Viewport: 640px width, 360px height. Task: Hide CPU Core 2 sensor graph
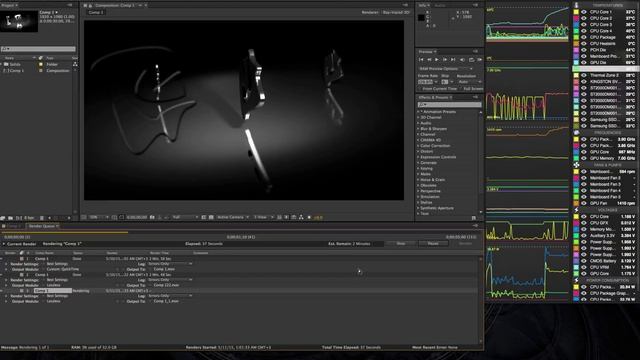tap(584, 18)
